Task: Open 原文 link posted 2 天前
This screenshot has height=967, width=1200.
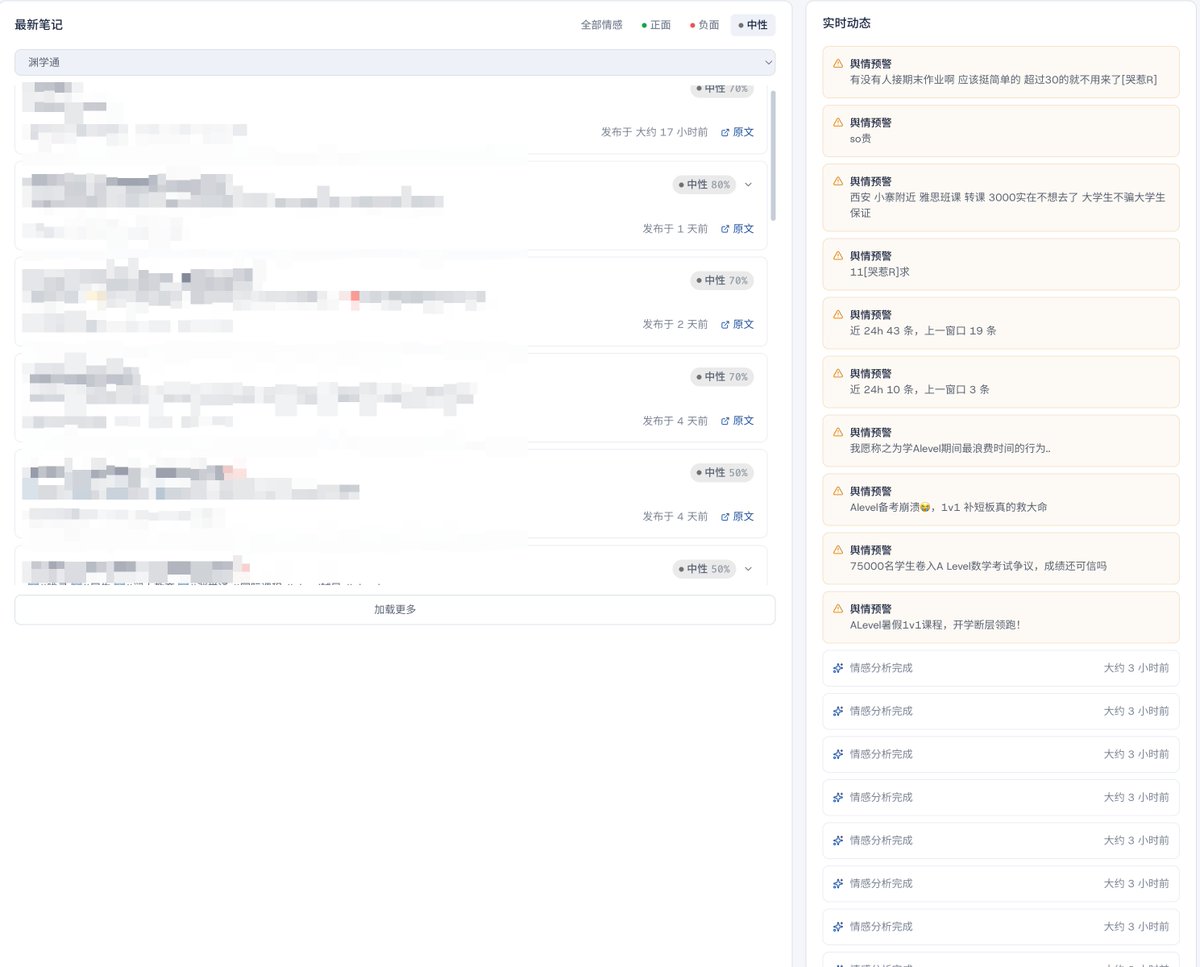Action: pyautogui.click(x=737, y=324)
